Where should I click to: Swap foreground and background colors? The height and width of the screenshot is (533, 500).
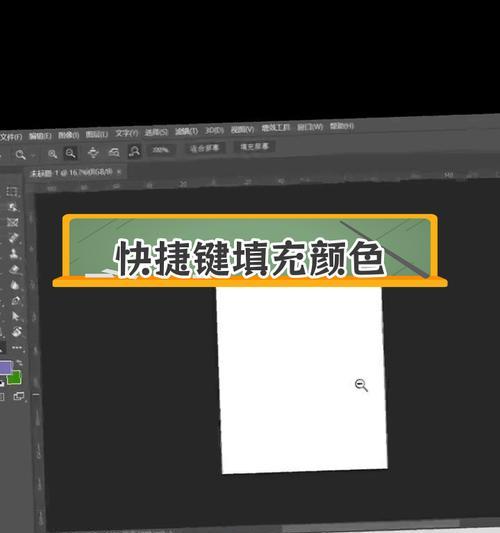[x=19, y=363]
